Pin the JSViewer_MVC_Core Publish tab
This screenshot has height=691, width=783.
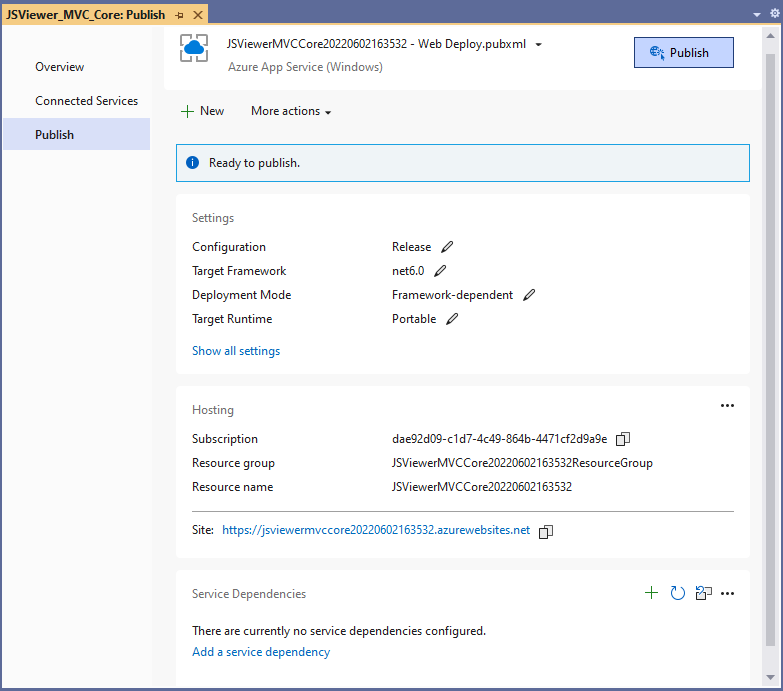(180, 15)
